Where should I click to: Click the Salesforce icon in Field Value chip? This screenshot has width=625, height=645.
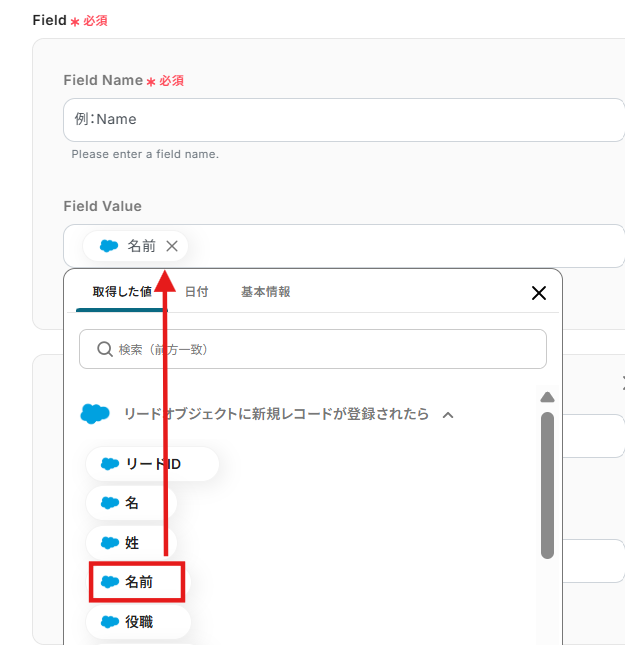click(x=109, y=246)
